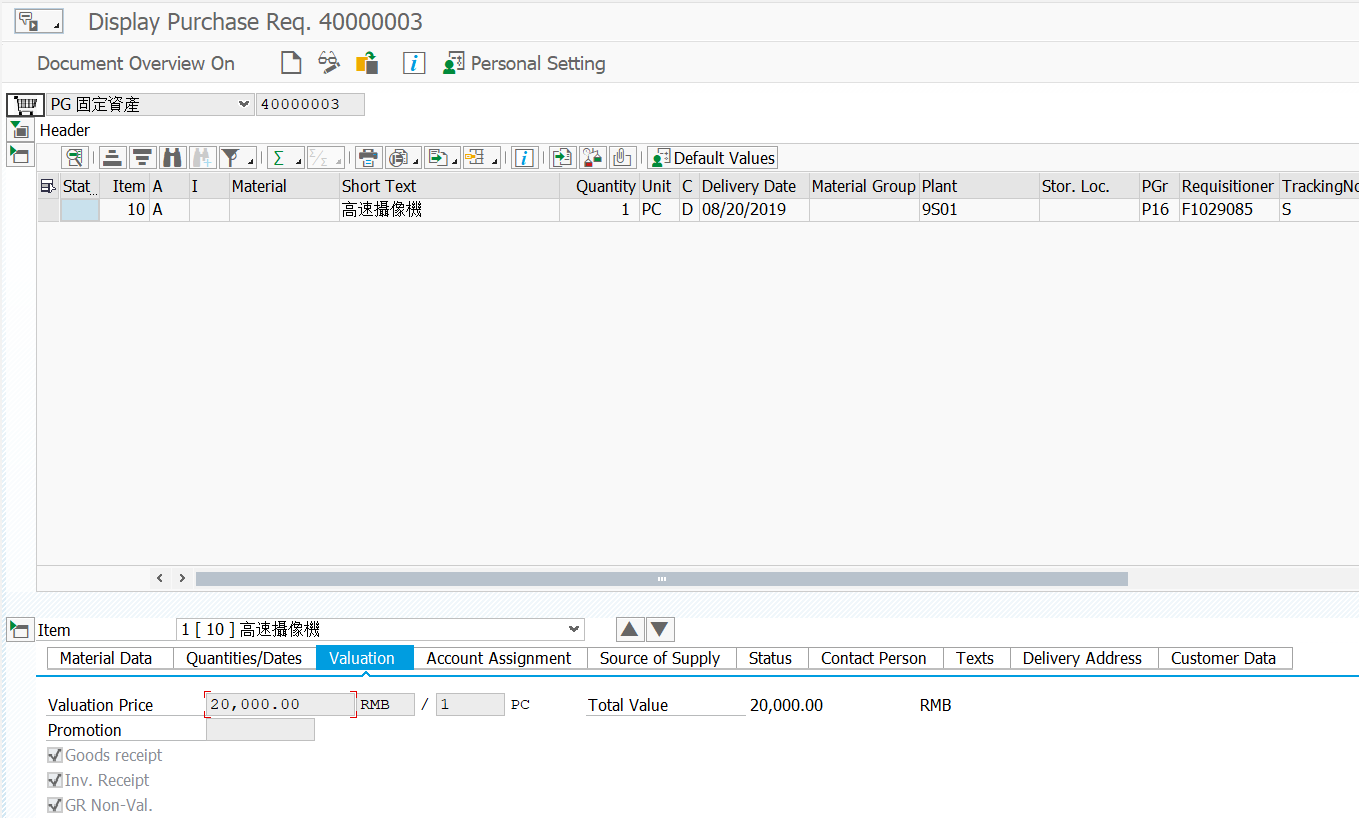Disable the Inv. Receipt checkbox
Image resolution: width=1359 pixels, height=818 pixels.
click(55, 780)
